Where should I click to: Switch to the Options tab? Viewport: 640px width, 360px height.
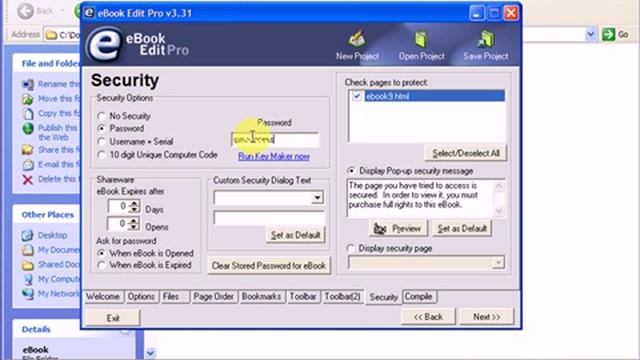point(141,297)
